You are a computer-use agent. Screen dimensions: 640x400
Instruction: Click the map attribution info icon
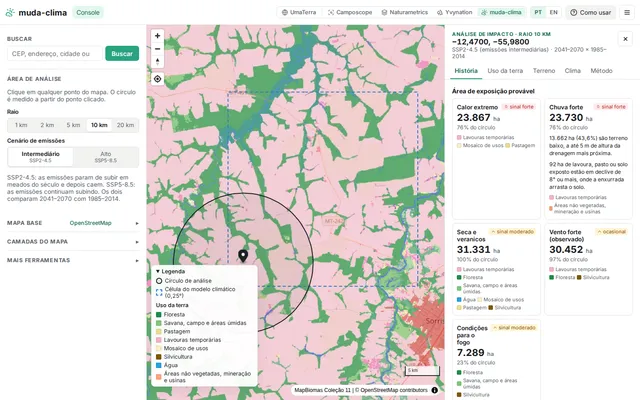tap(435, 390)
